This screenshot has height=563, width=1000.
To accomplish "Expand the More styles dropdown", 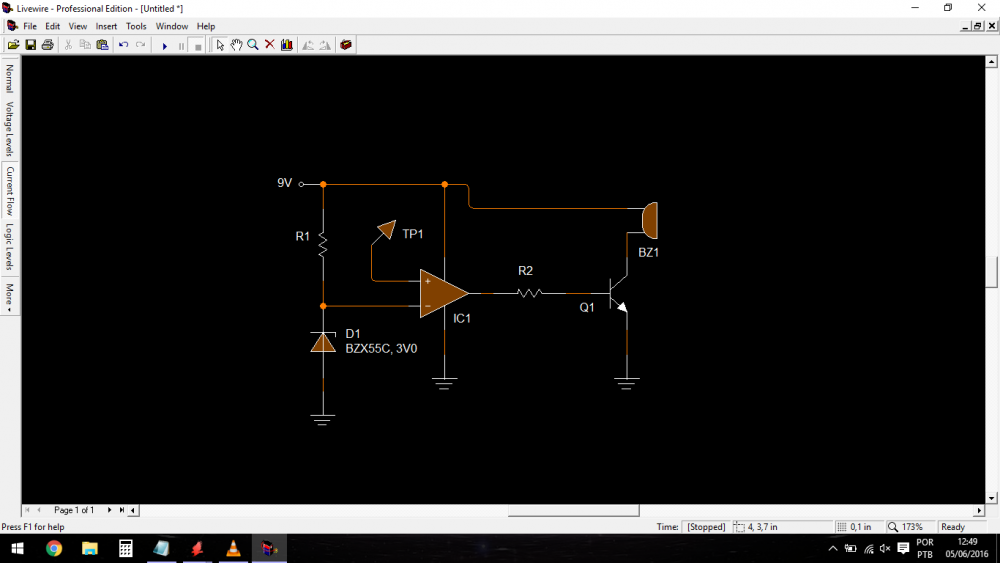I will click(x=10, y=297).
